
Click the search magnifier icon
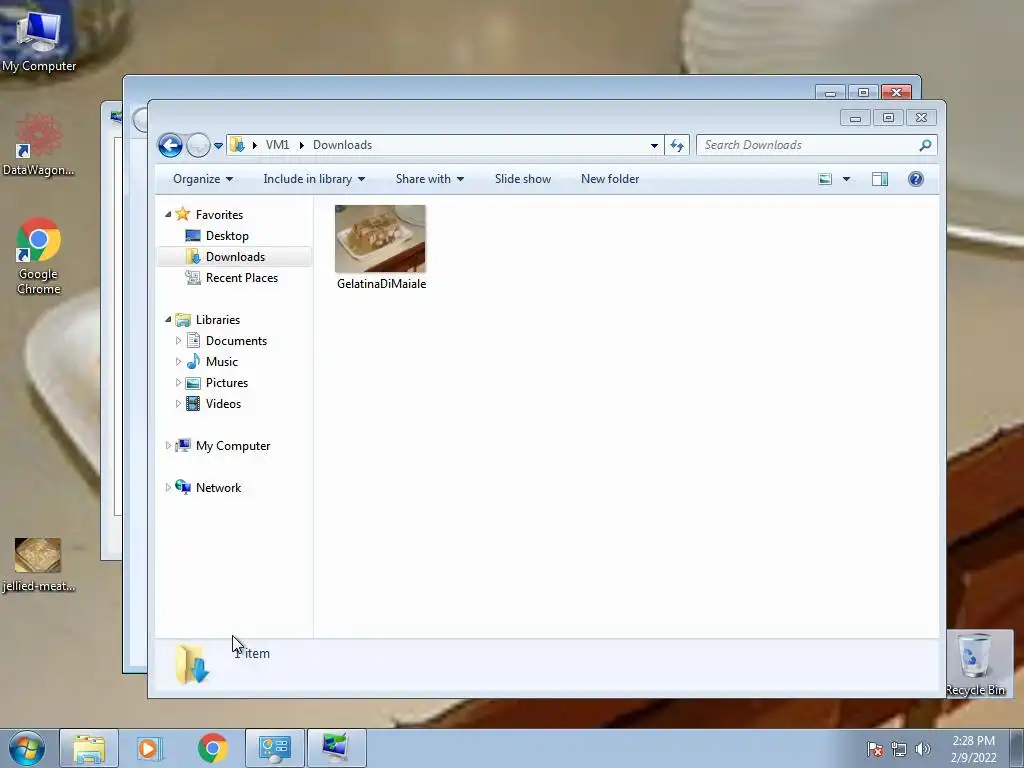(925, 145)
